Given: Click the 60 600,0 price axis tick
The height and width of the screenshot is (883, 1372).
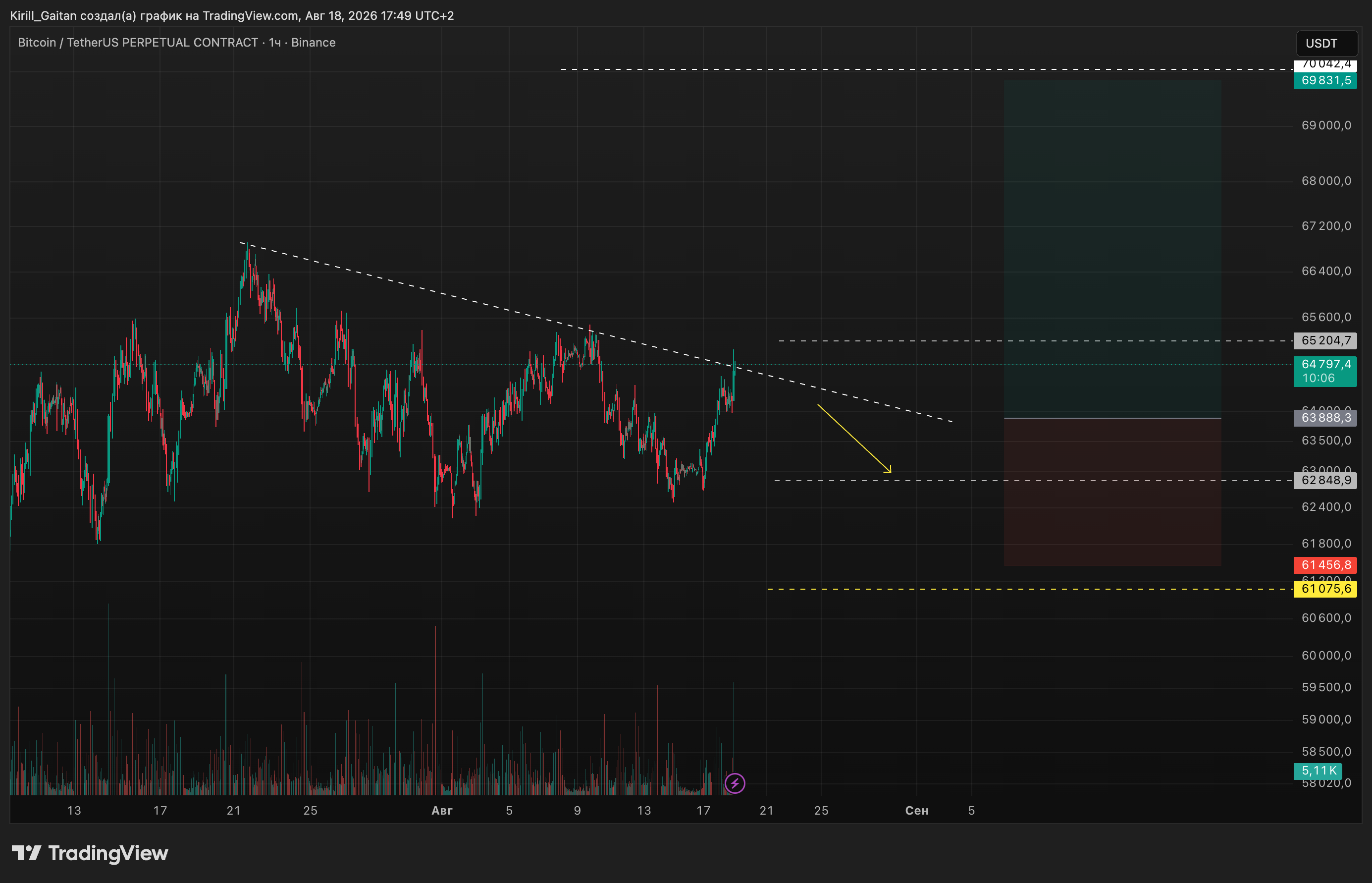Looking at the screenshot, I should (1326, 618).
